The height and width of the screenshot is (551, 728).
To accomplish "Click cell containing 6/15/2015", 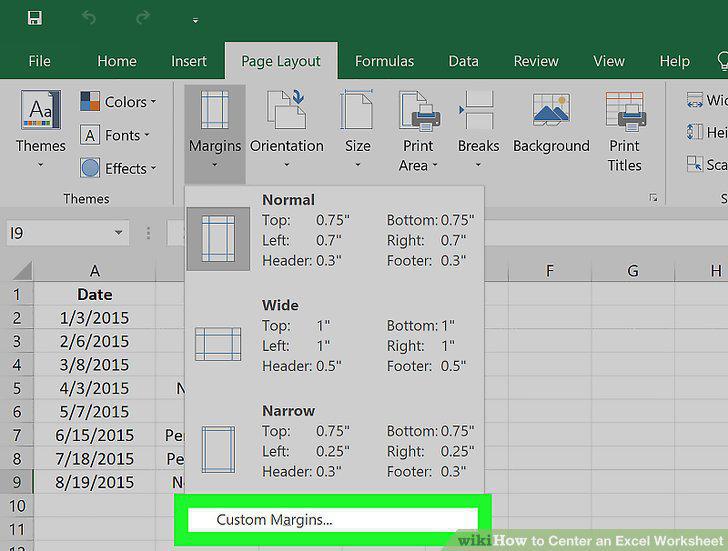I will click(95, 435).
